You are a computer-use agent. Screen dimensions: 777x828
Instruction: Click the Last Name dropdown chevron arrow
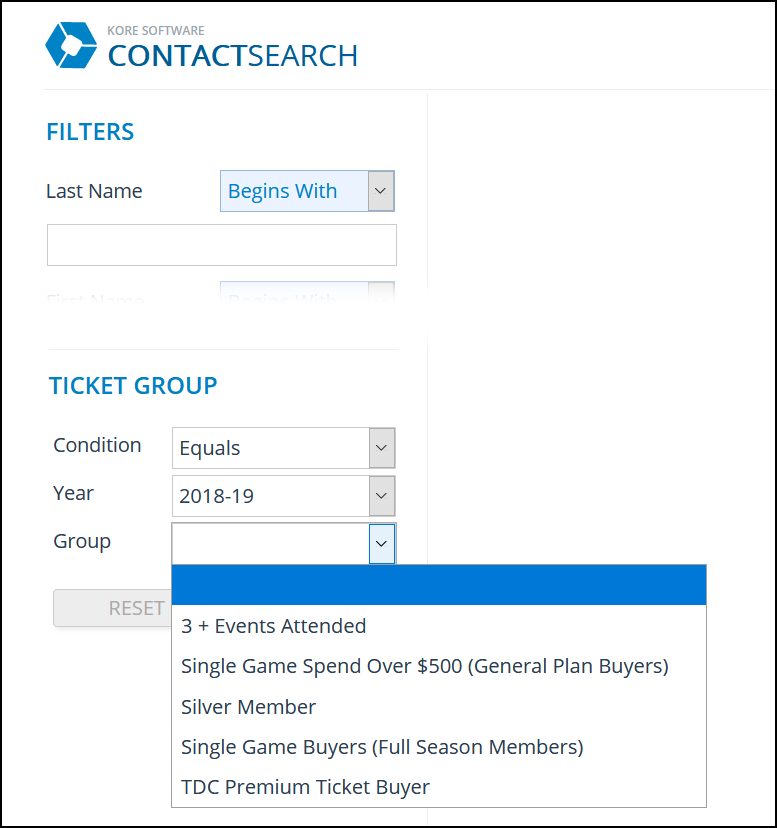tap(381, 191)
